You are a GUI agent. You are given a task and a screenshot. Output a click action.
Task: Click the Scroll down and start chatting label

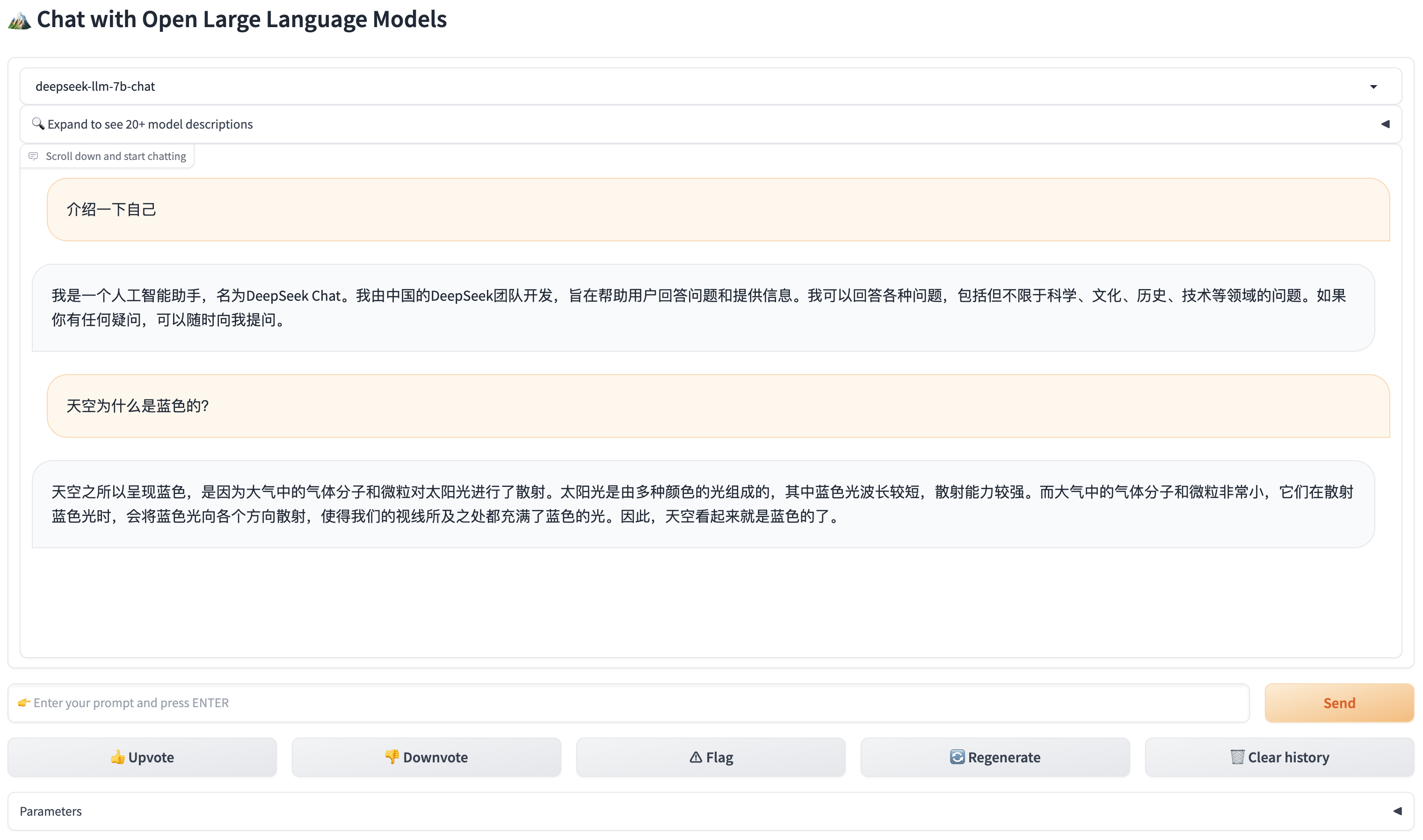pyautogui.click(x=116, y=156)
